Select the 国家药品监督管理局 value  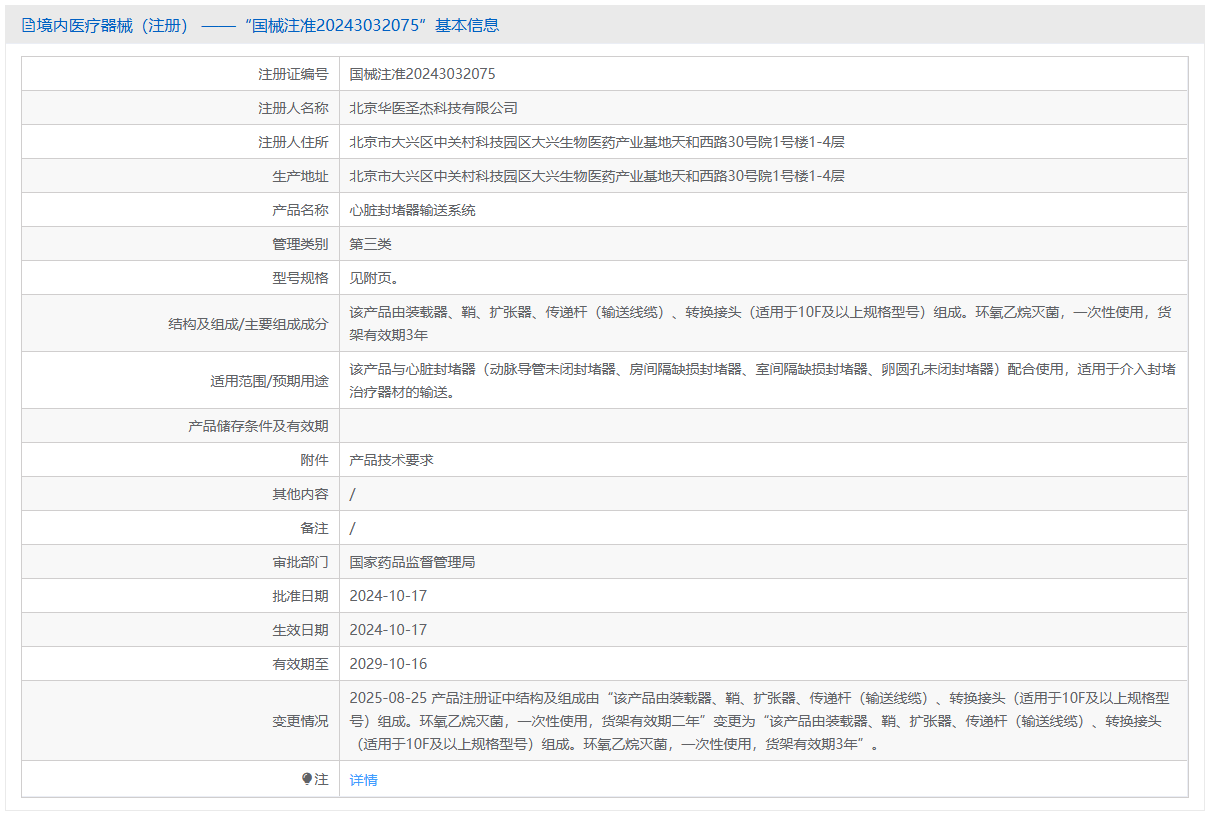coord(413,562)
